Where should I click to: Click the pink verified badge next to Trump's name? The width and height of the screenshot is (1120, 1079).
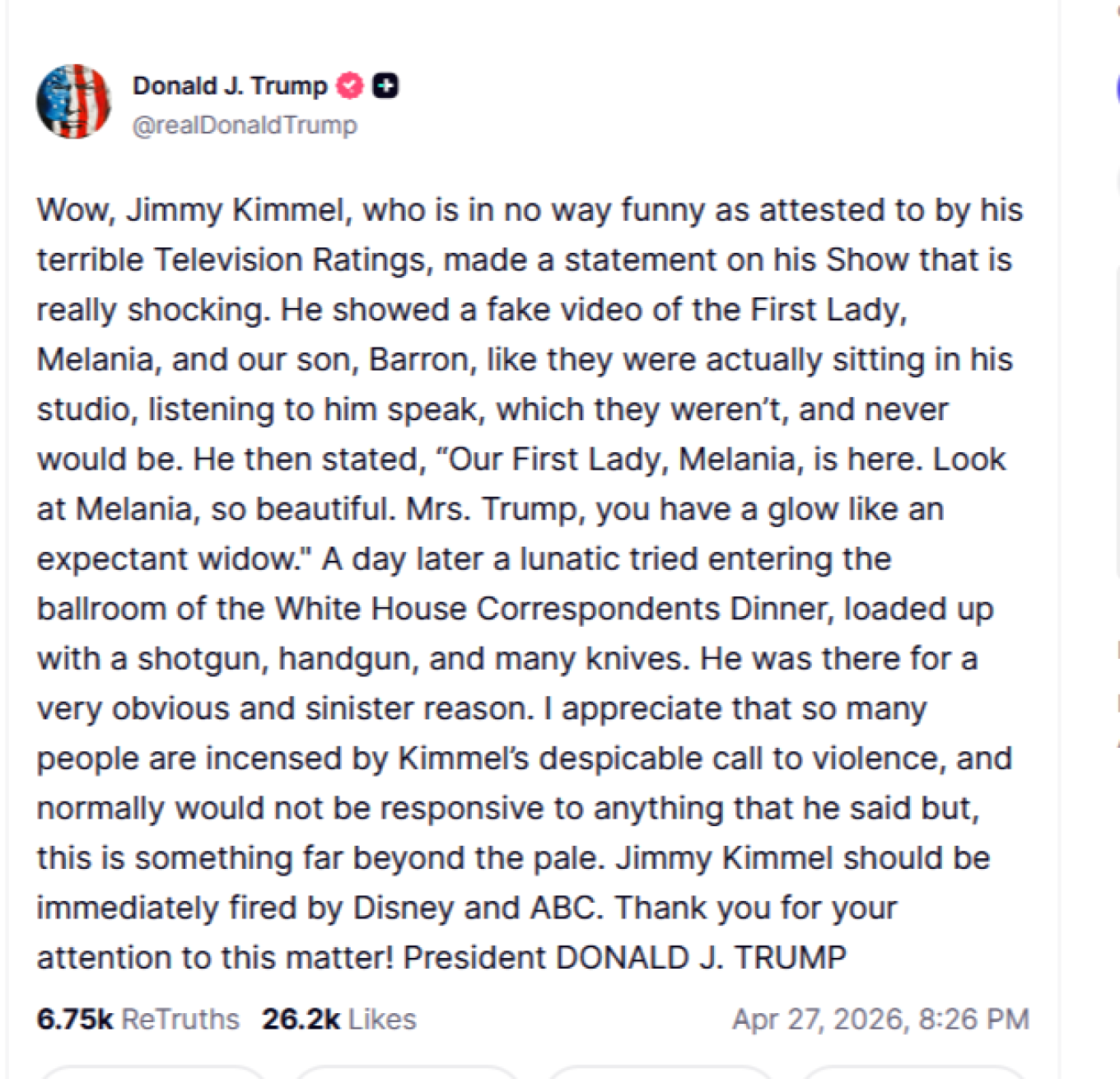pos(349,85)
